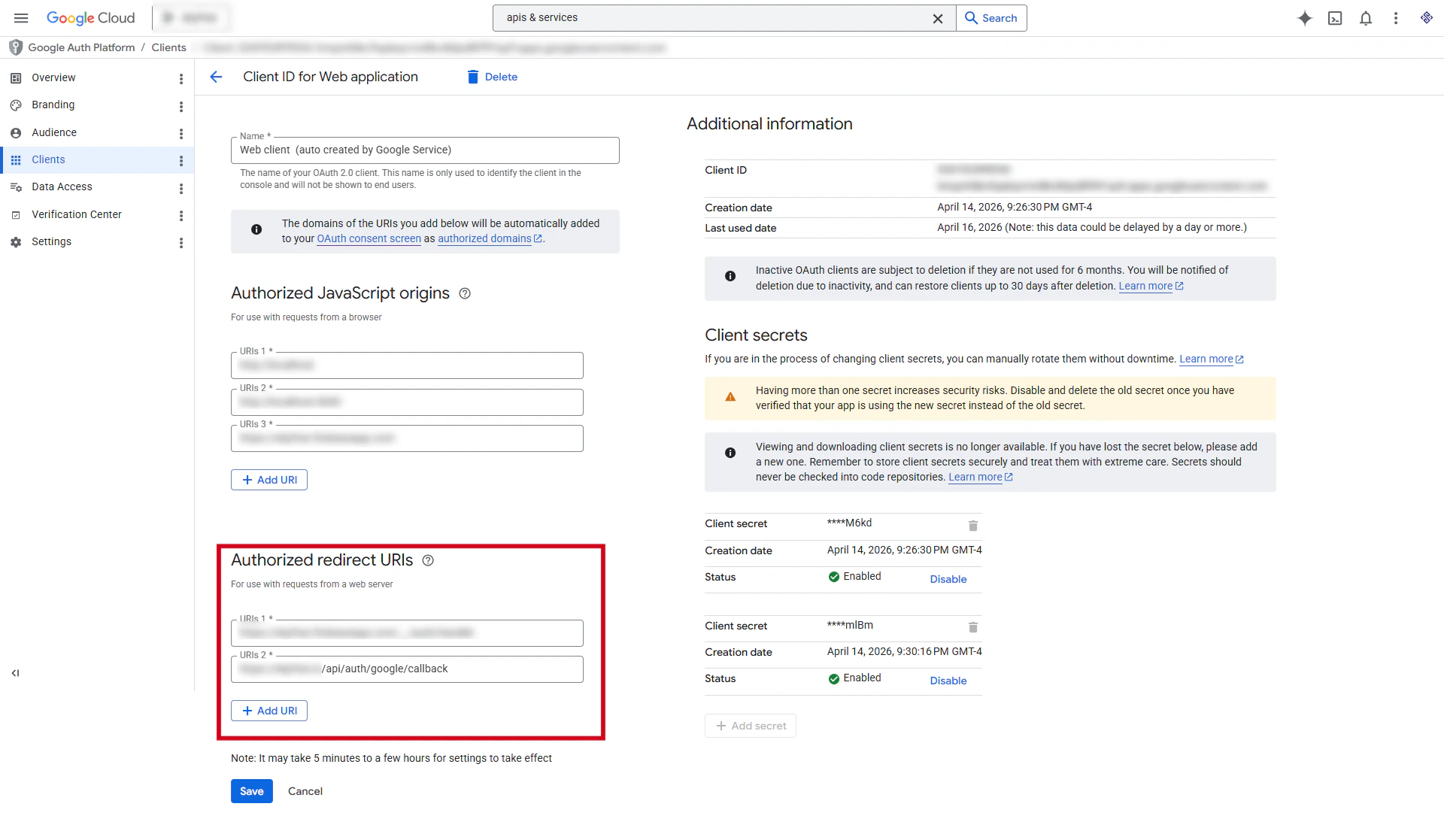Collapse the left sidebar

pos(15,673)
